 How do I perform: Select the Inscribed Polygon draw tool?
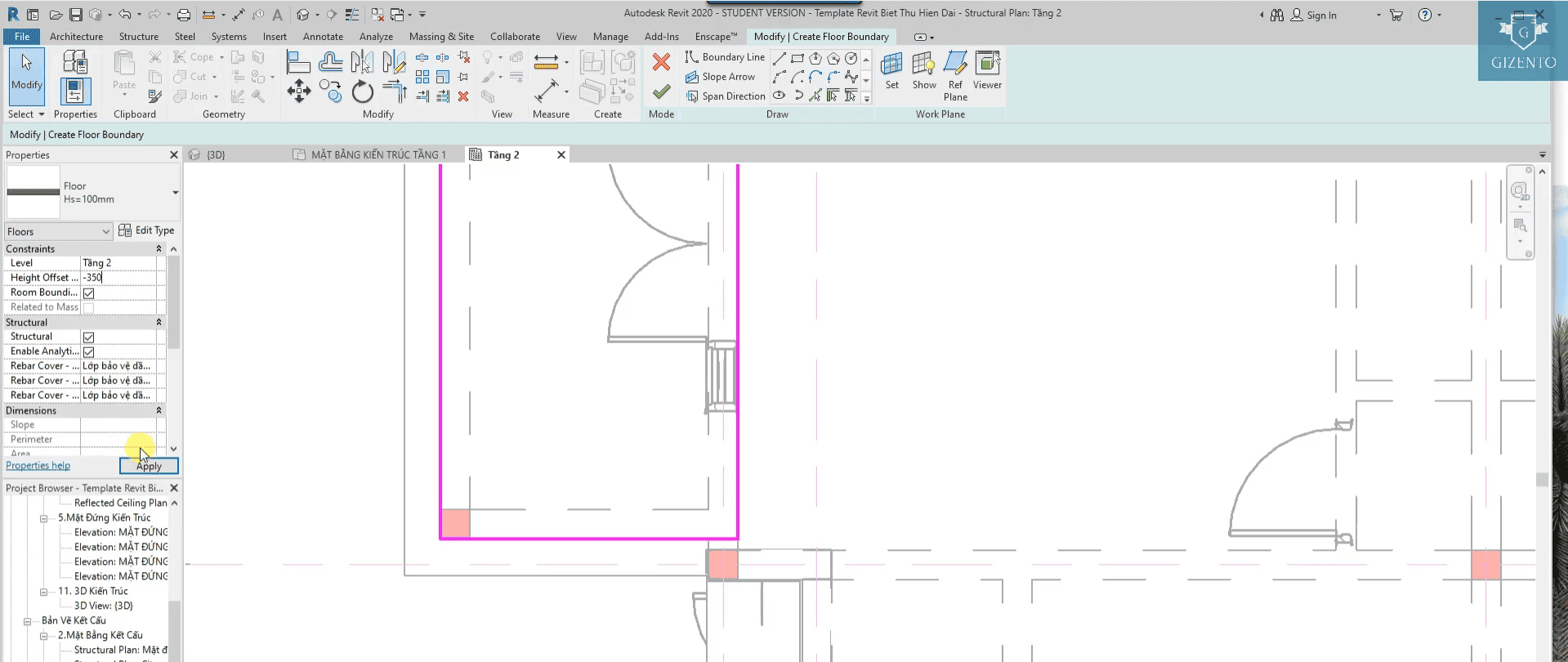coord(815,58)
